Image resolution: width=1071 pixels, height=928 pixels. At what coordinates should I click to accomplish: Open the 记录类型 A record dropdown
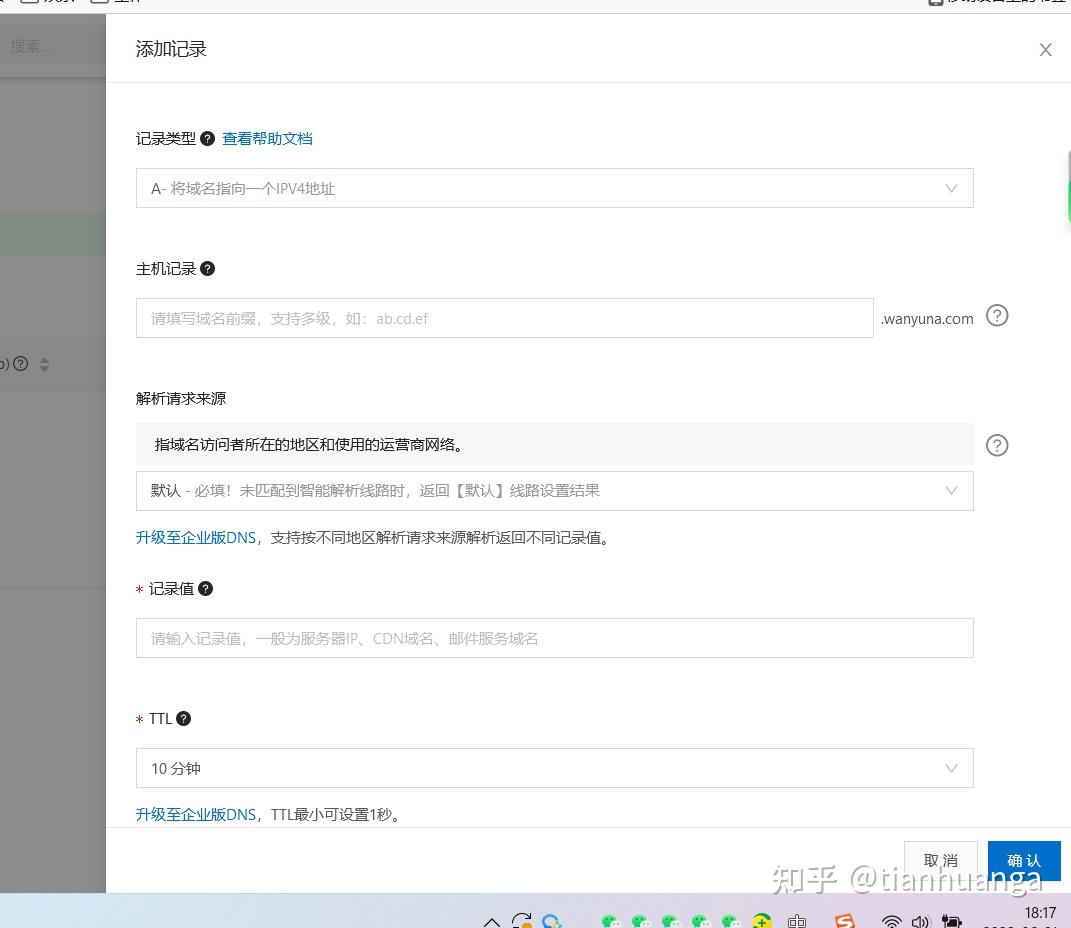pyautogui.click(x=554, y=188)
